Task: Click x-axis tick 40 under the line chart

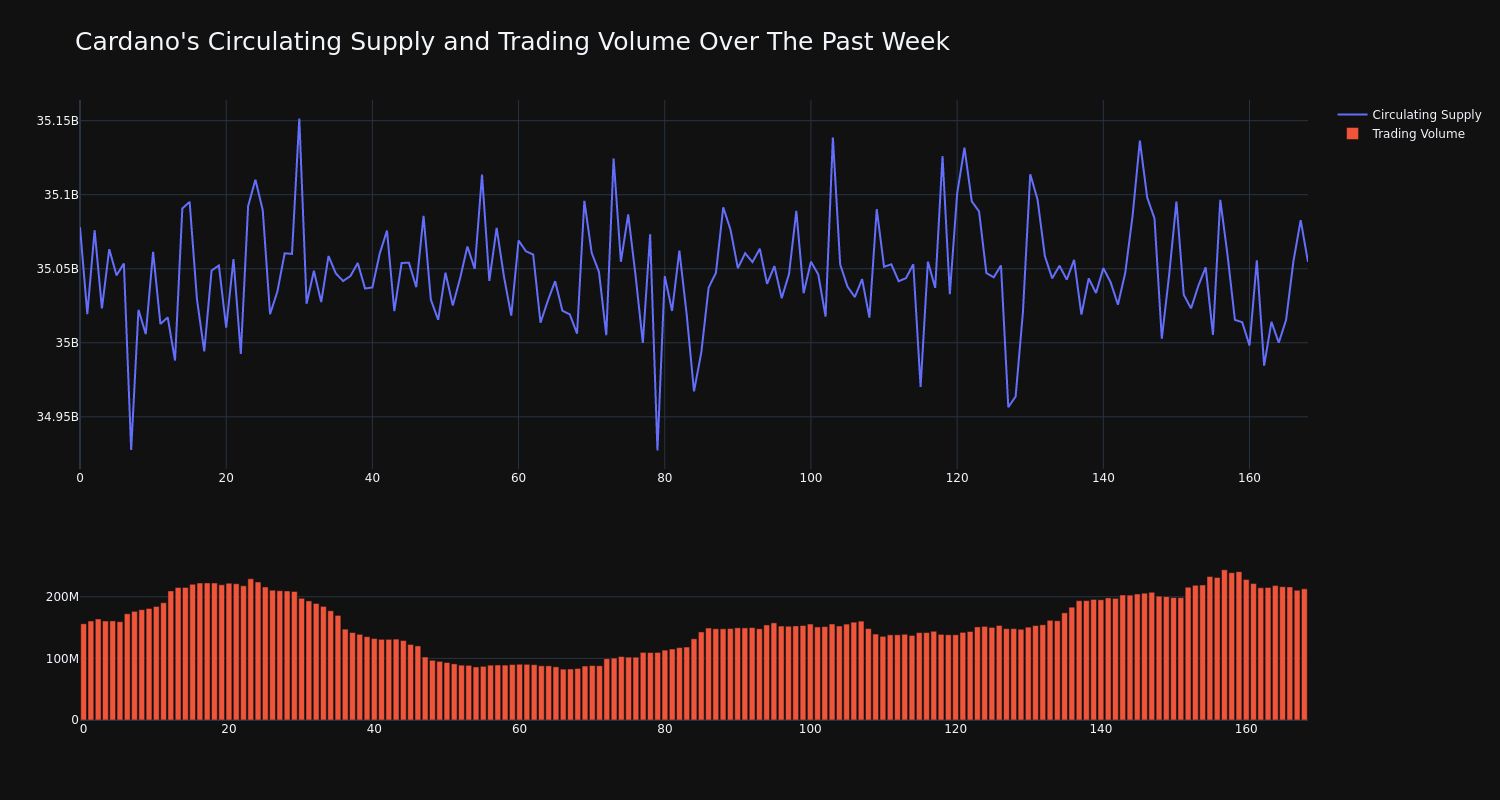Action: 372,478
